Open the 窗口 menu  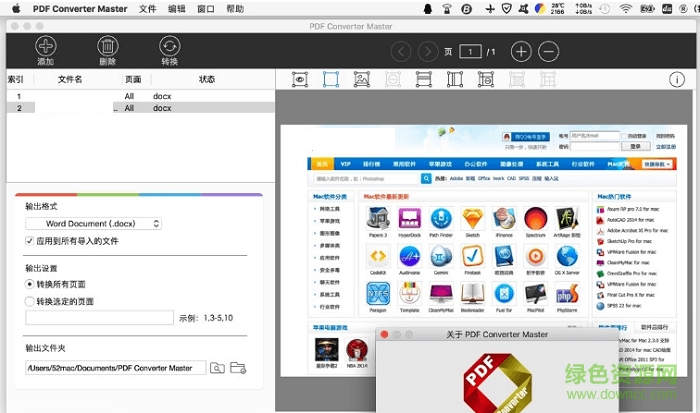(x=206, y=8)
